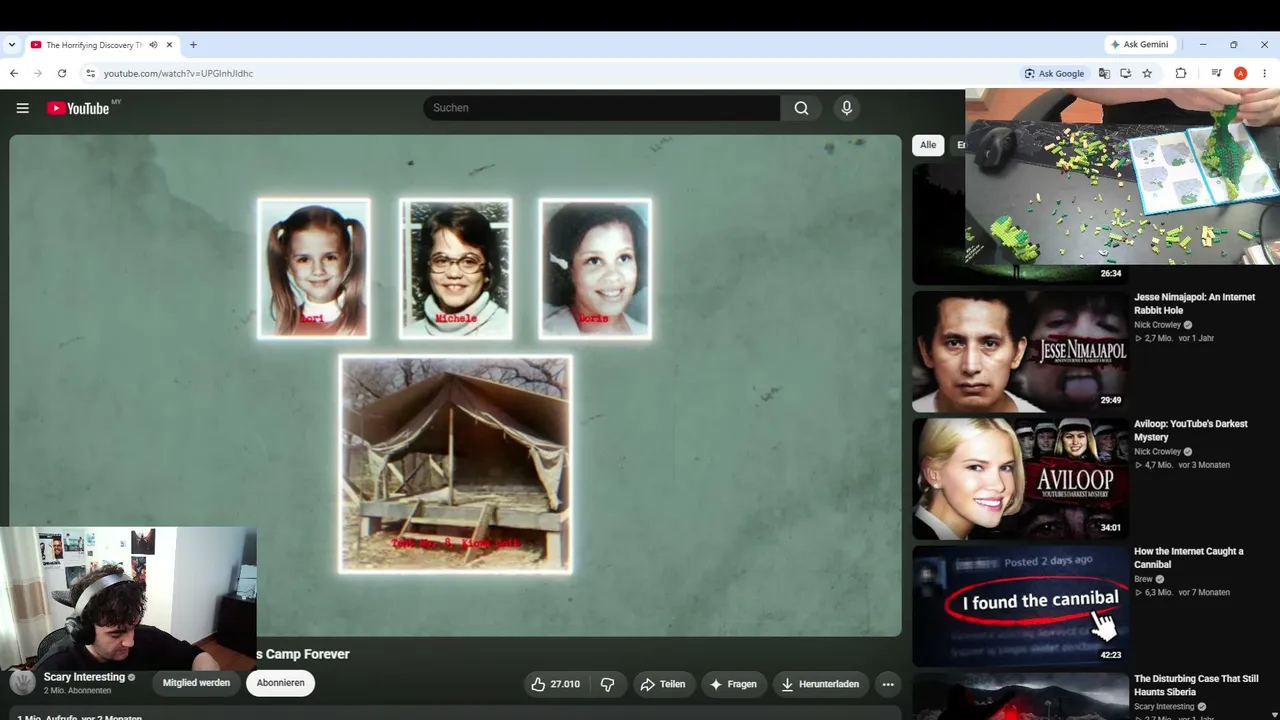1280x720 pixels.
Task: Dislike the video with thumbs down
Action: pyautogui.click(x=607, y=684)
